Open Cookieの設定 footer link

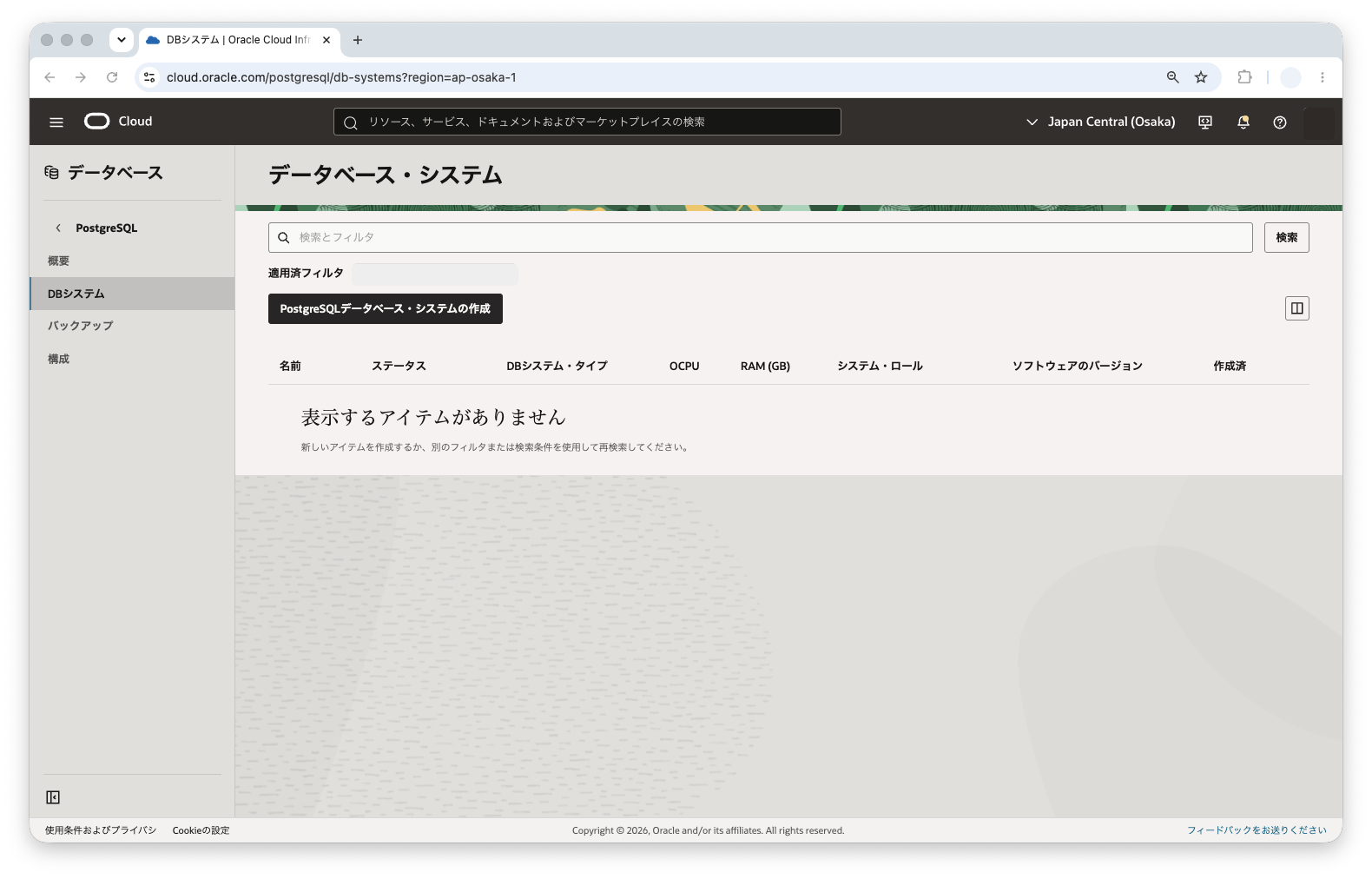201,830
